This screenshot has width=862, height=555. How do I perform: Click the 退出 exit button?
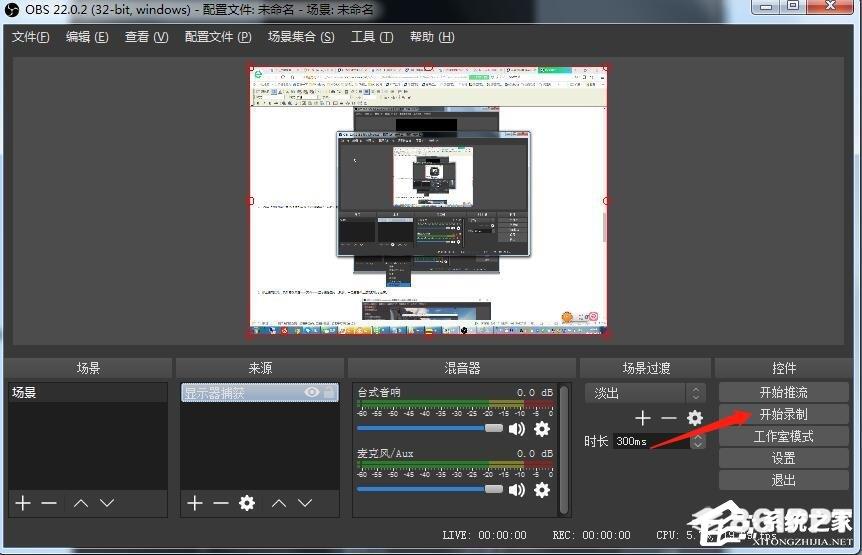click(x=783, y=480)
